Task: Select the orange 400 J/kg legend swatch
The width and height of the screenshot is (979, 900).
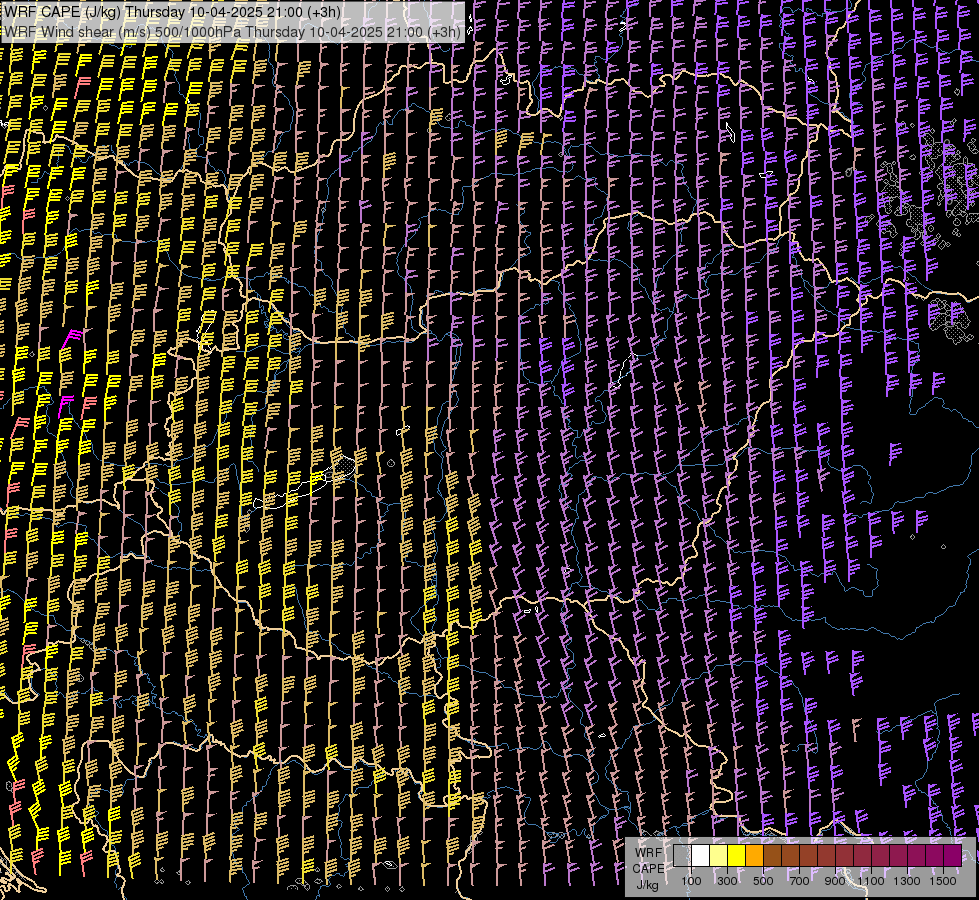Action: (754, 856)
